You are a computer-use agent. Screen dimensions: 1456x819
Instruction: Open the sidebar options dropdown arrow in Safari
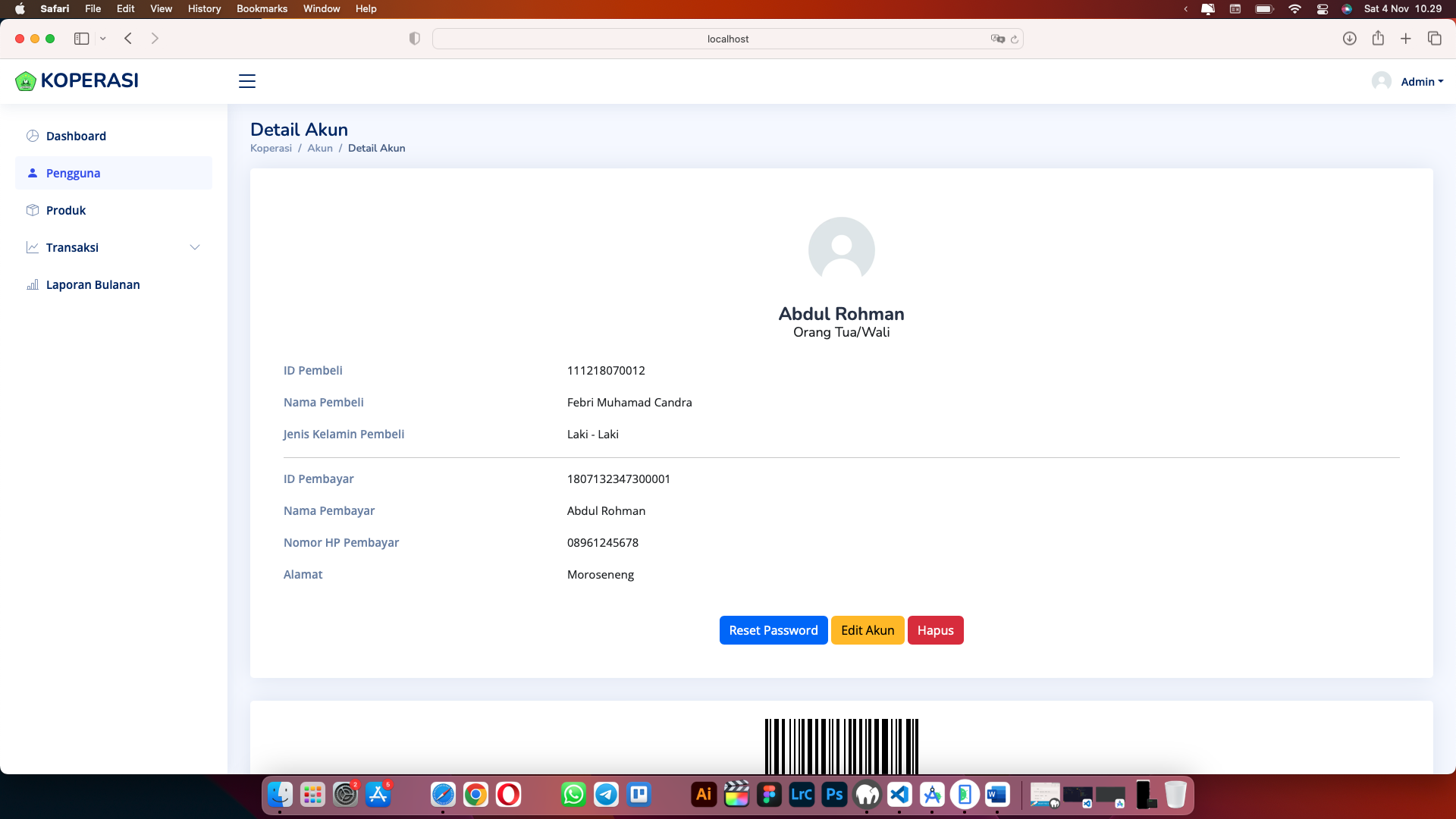(103, 39)
